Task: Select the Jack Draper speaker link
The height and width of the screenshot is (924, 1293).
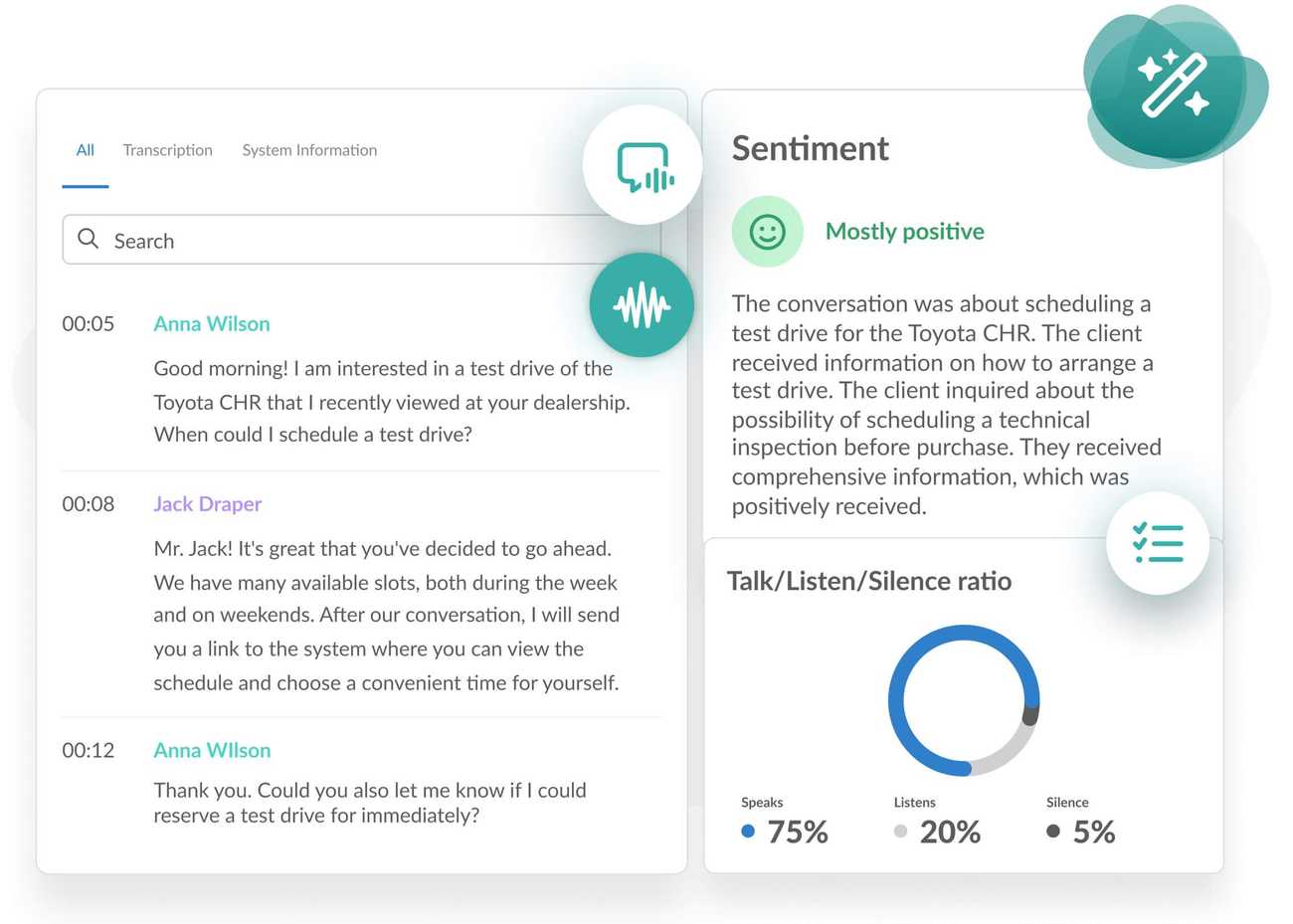Action: (x=207, y=504)
